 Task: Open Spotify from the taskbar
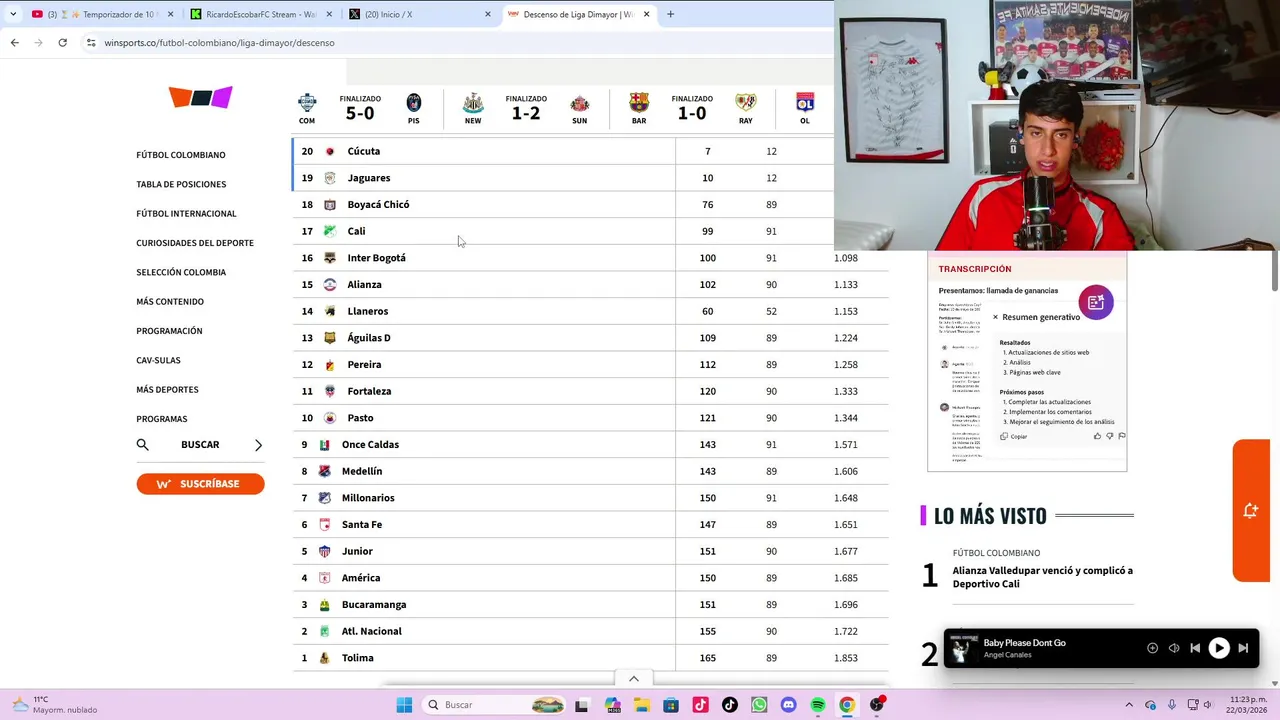[x=817, y=705]
